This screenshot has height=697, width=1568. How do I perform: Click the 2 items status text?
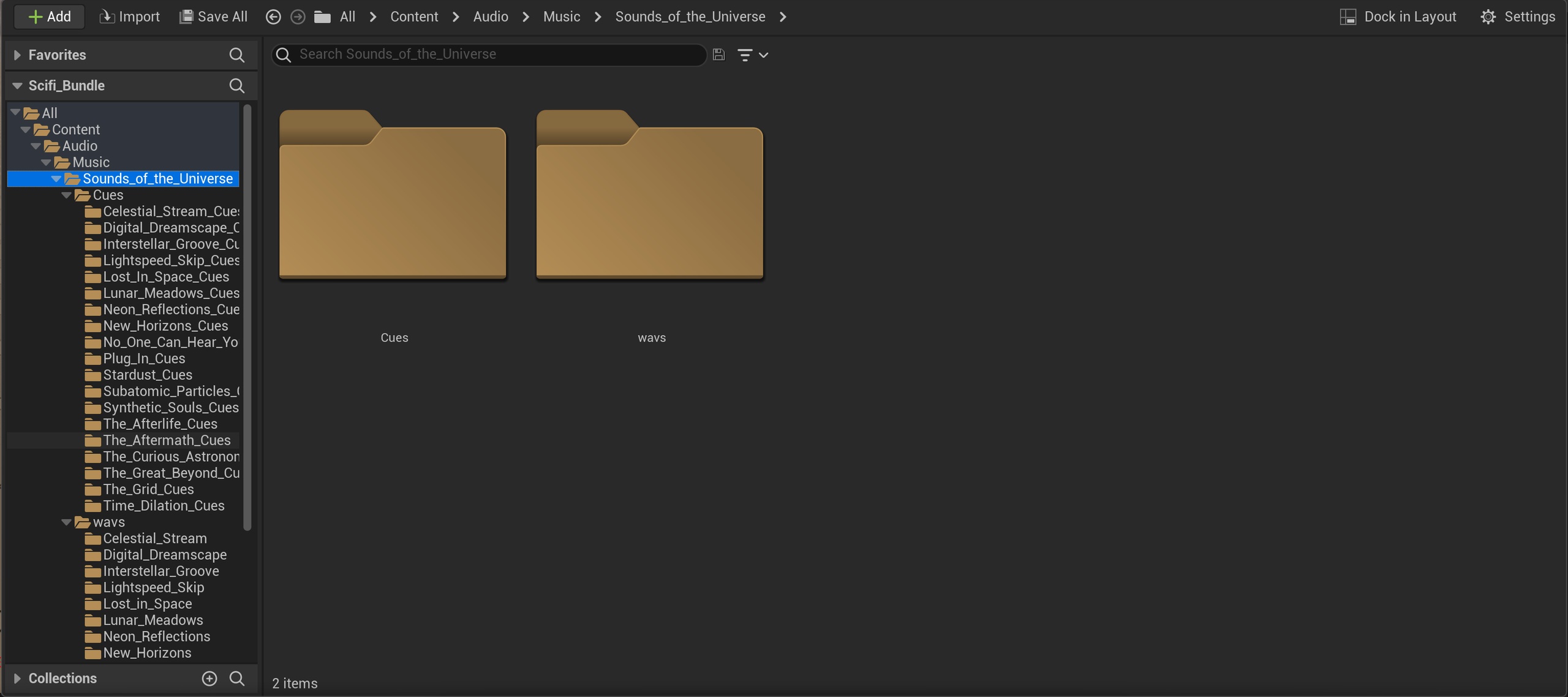click(x=295, y=684)
